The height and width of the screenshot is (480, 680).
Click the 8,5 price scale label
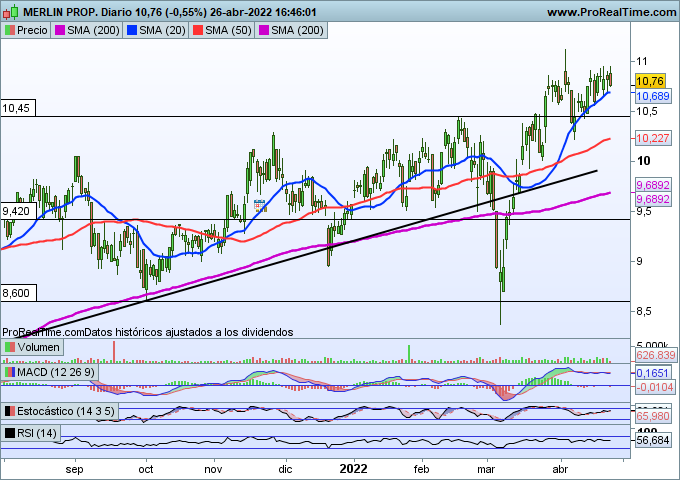tap(644, 311)
